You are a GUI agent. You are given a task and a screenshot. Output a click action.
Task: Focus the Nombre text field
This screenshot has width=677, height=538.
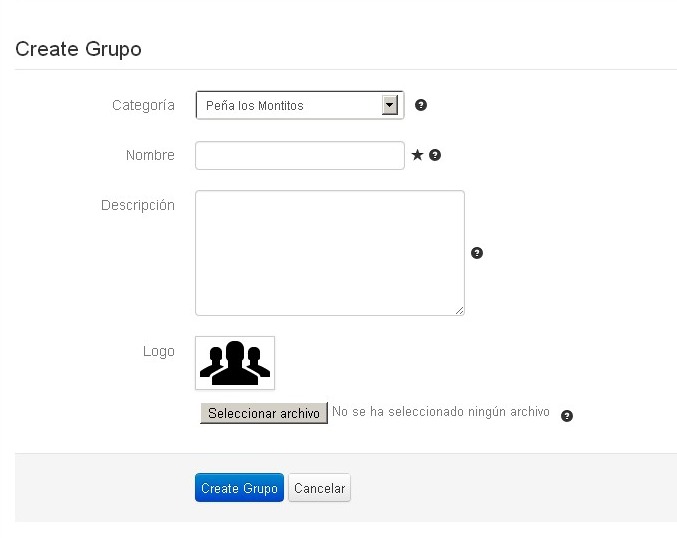pos(300,155)
